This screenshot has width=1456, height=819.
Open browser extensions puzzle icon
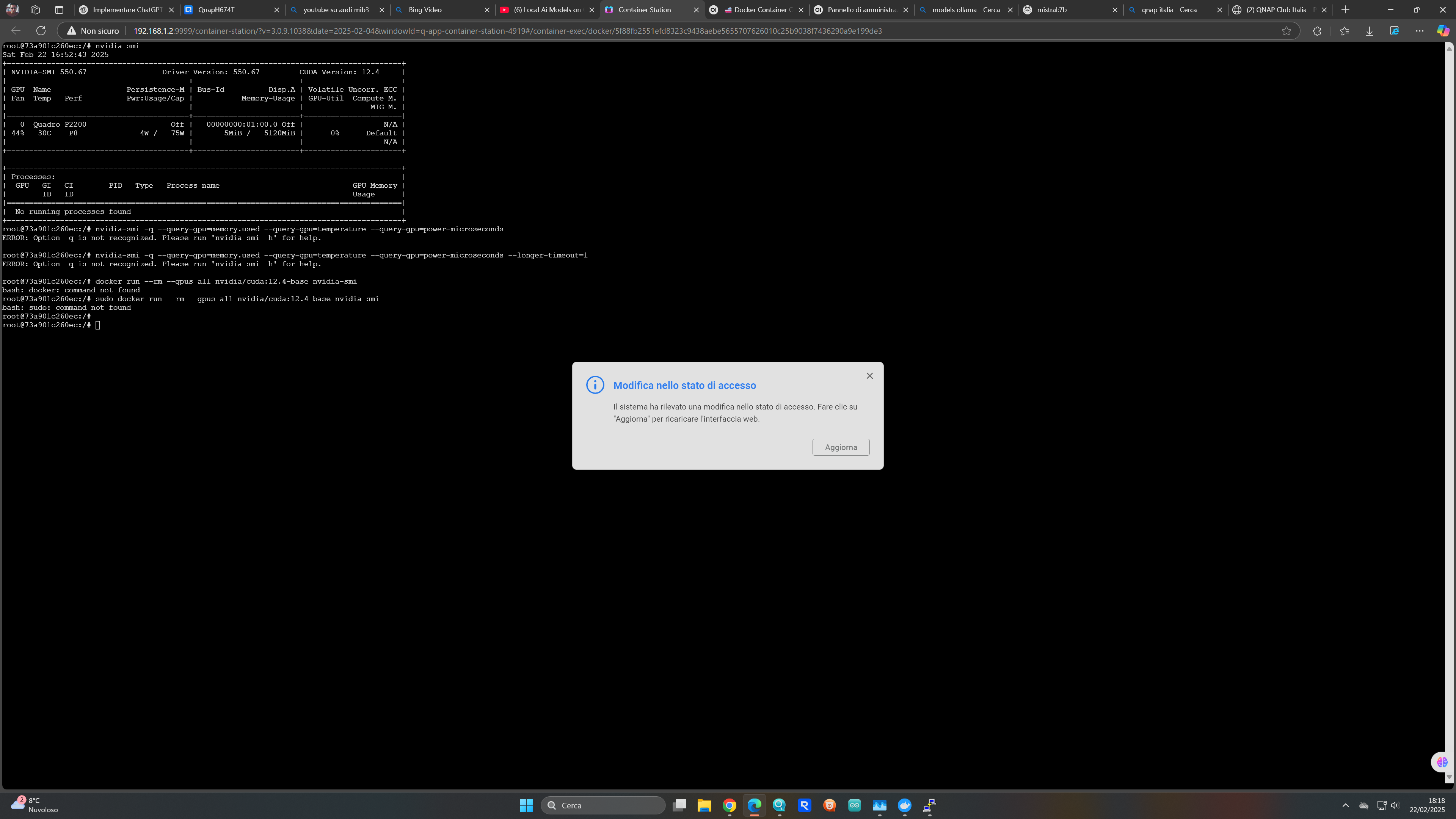[1317, 31]
